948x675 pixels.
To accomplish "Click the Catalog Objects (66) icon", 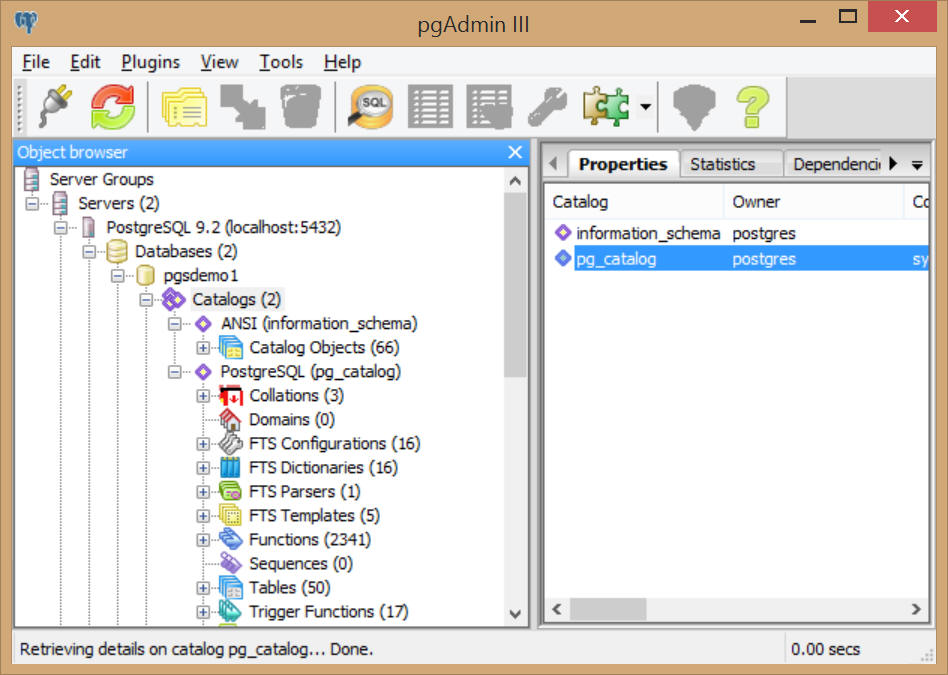I will coord(231,347).
